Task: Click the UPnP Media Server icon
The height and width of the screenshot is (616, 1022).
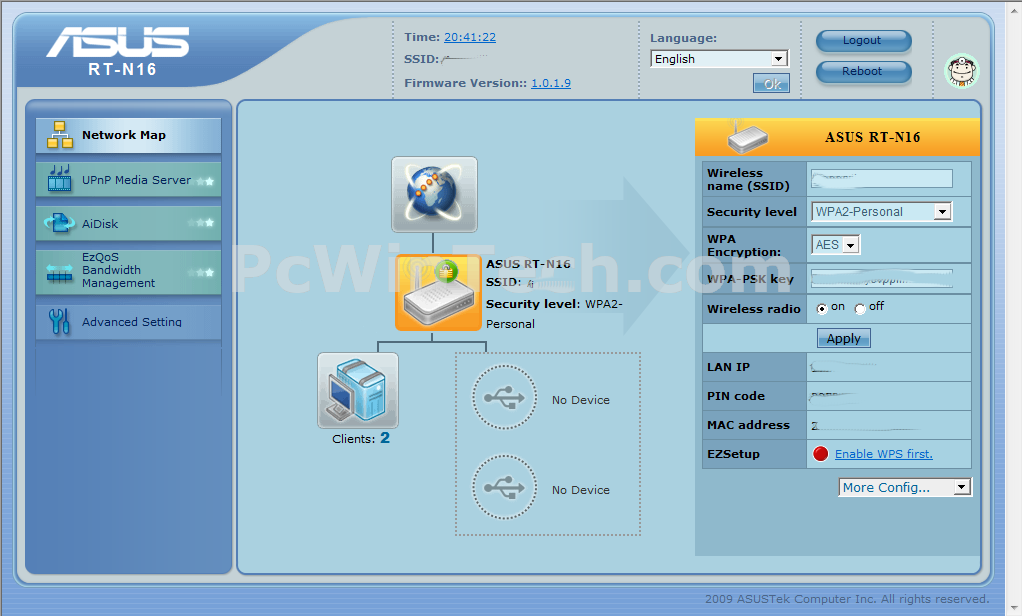Action: coord(59,179)
